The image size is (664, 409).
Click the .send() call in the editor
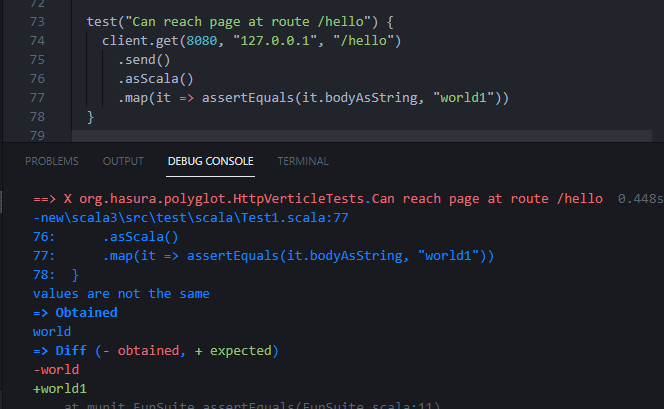(144, 60)
